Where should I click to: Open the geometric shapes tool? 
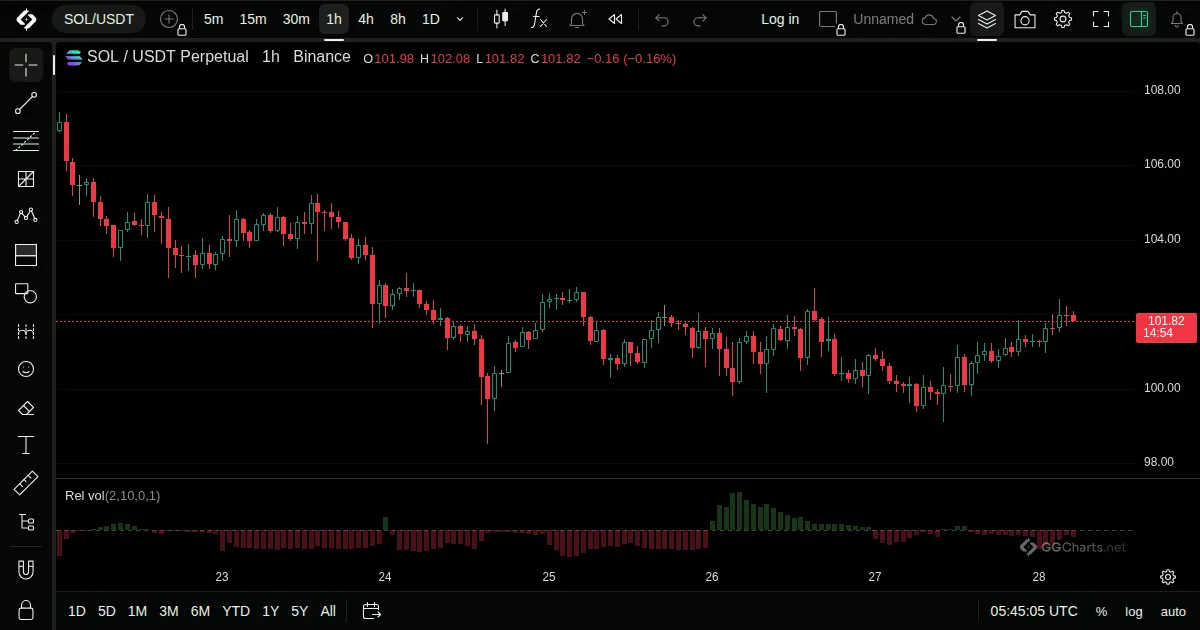[26, 293]
